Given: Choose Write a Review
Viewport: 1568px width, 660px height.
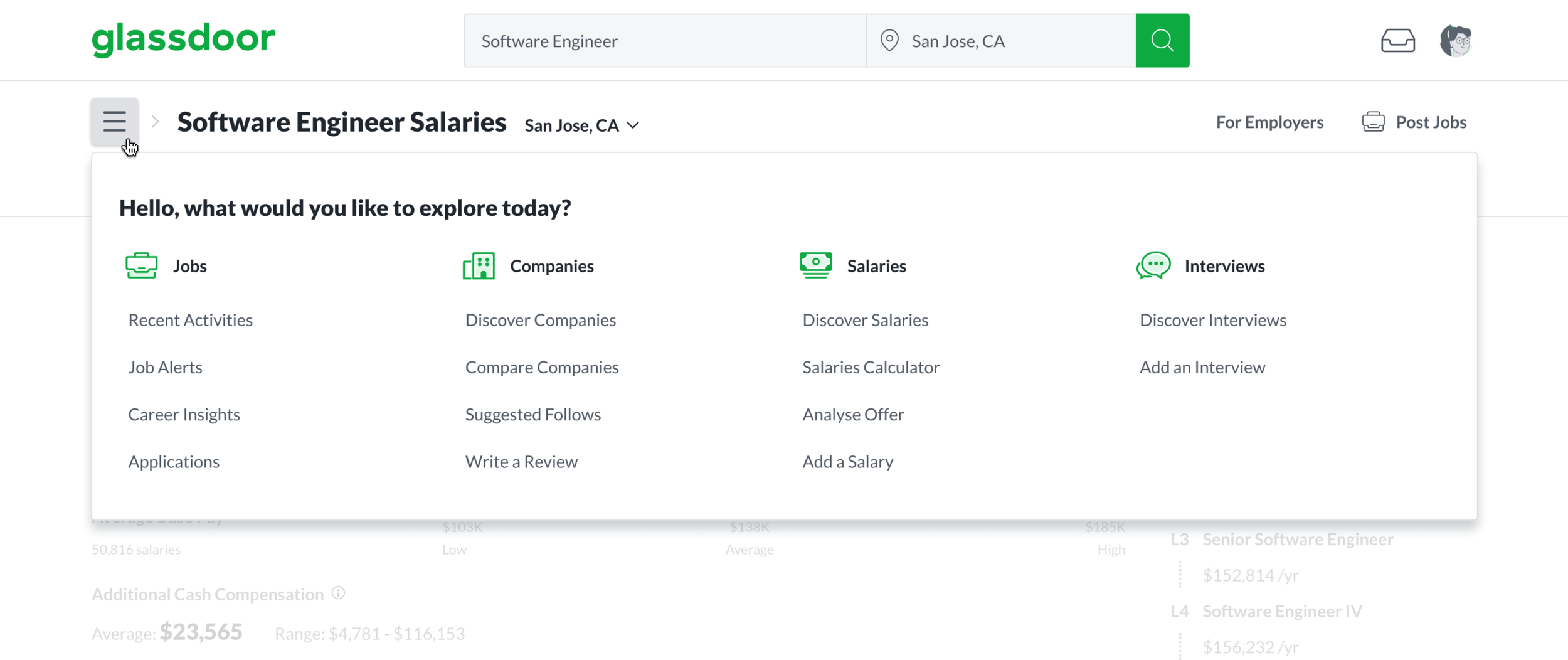Looking at the screenshot, I should click(521, 462).
